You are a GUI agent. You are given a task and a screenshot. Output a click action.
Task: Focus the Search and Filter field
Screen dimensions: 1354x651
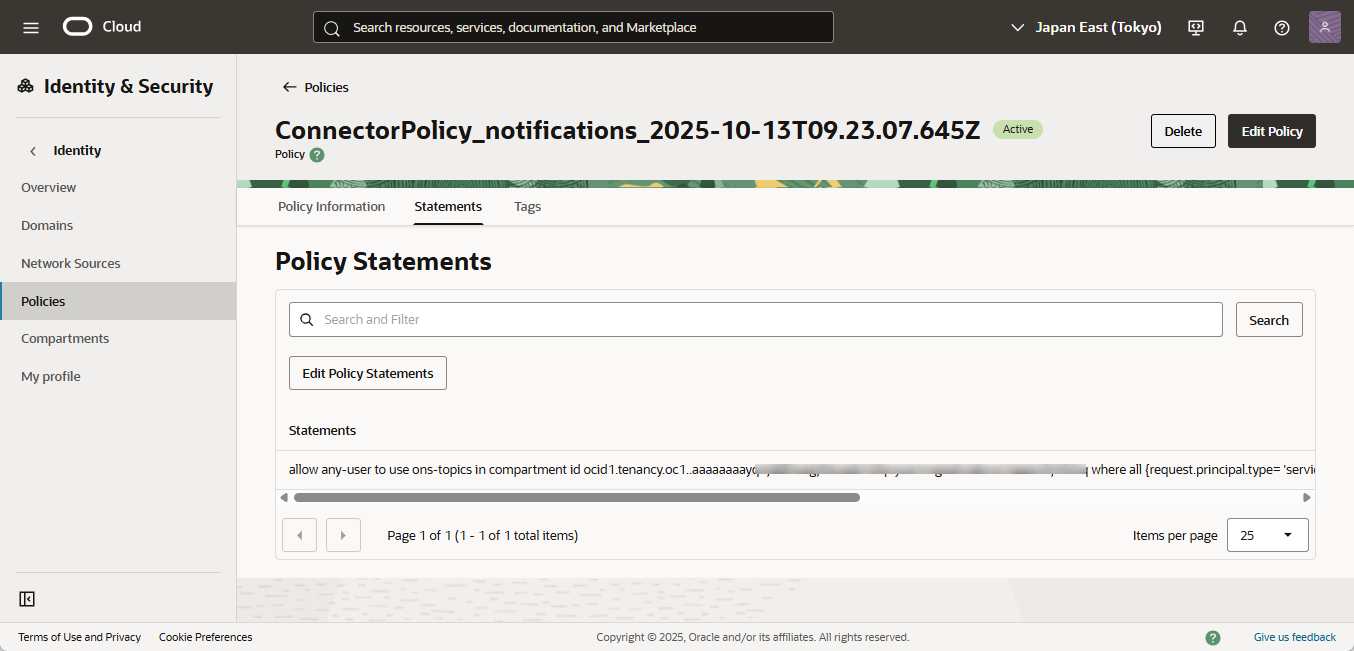tap(755, 320)
